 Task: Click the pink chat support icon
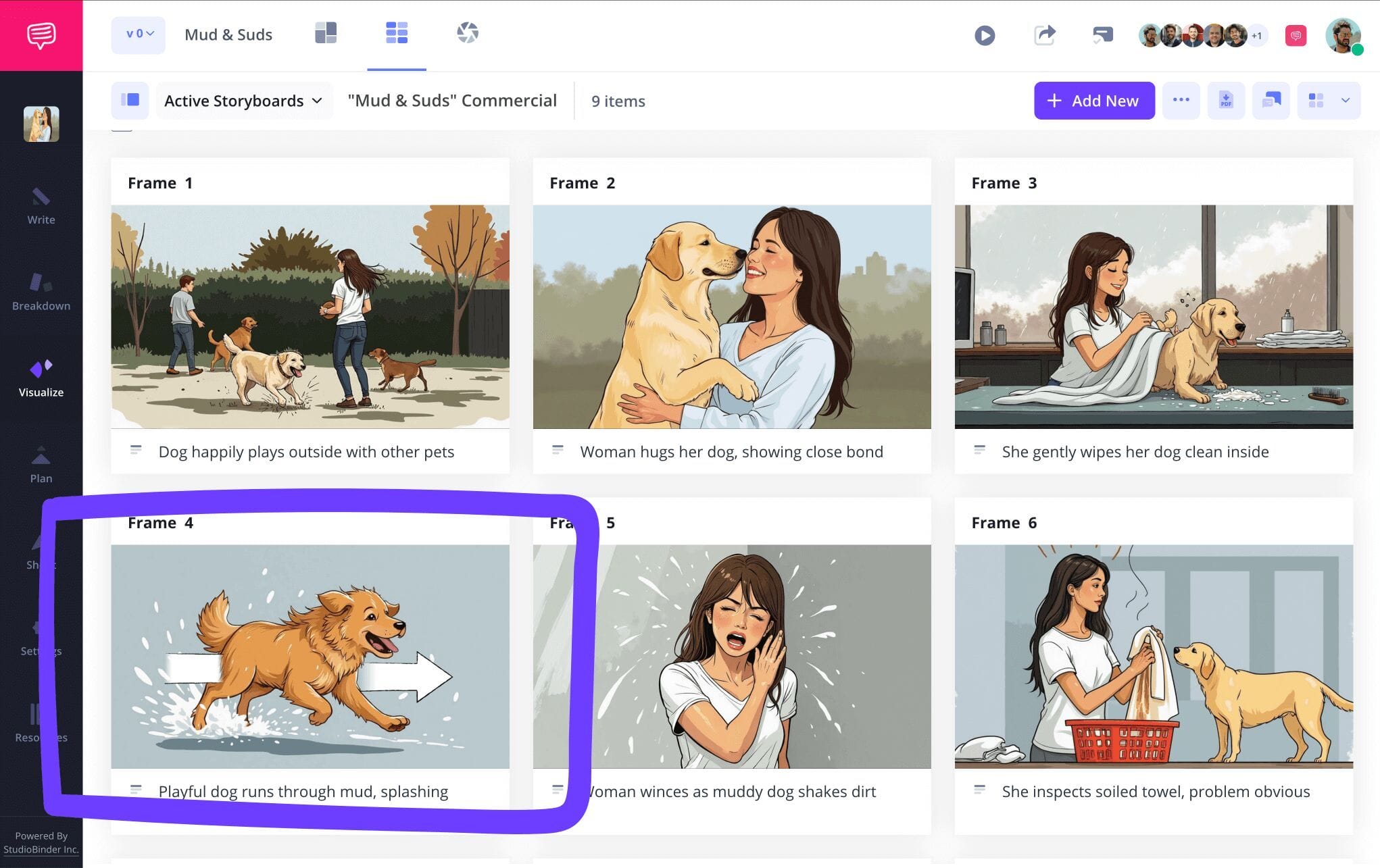[1295, 35]
